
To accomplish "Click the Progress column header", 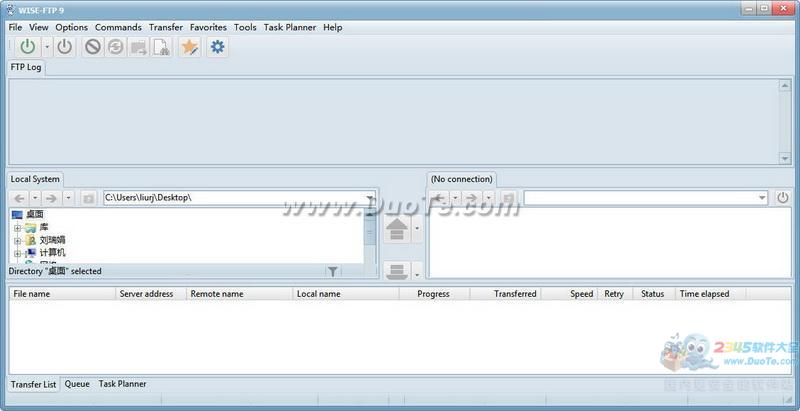I will (x=434, y=294).
